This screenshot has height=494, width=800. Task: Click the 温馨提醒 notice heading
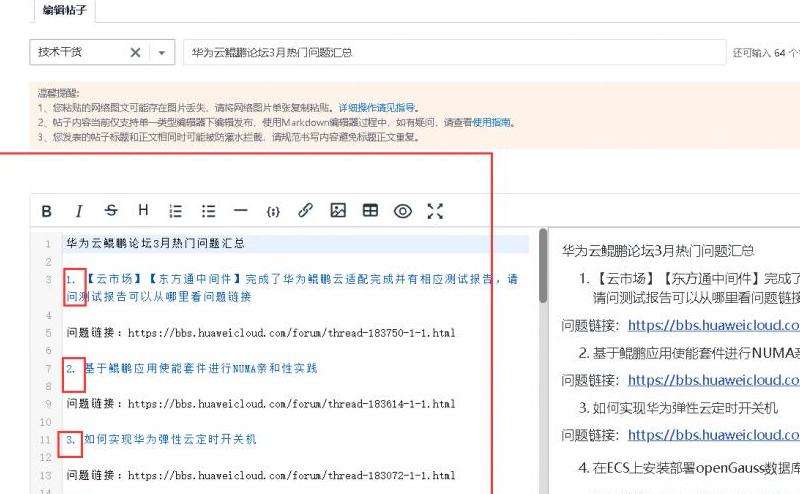click(58, 93)
